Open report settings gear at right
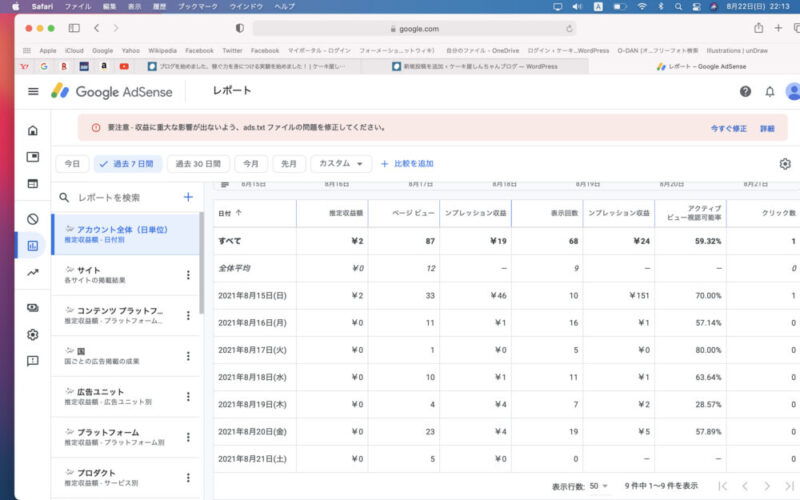The image size is (800, 500). click(785, 164)
